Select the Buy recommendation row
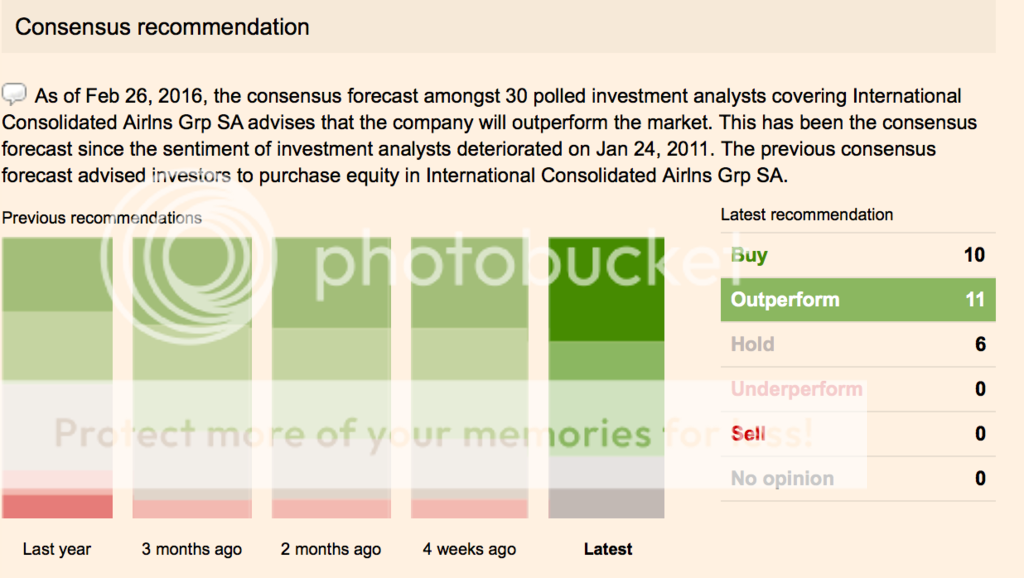Screen dimensions: 1024x578 tap(857, 255)
